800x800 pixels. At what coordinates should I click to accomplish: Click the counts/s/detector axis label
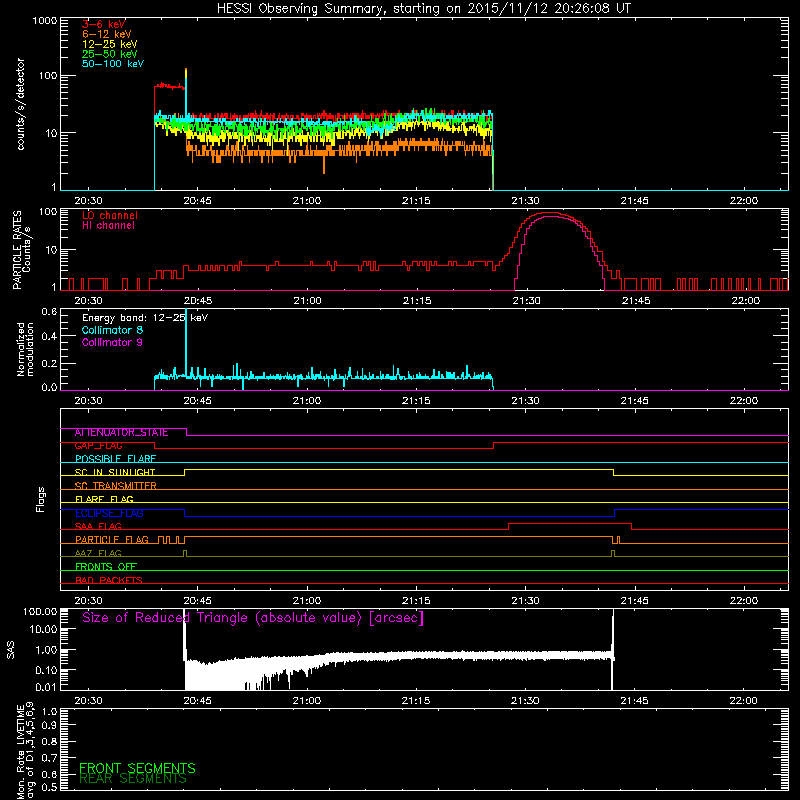click(20, 104)
